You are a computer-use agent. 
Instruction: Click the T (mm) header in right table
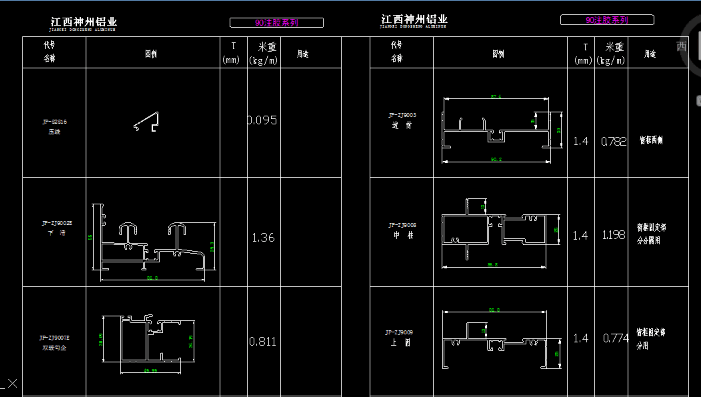point(583,54)
